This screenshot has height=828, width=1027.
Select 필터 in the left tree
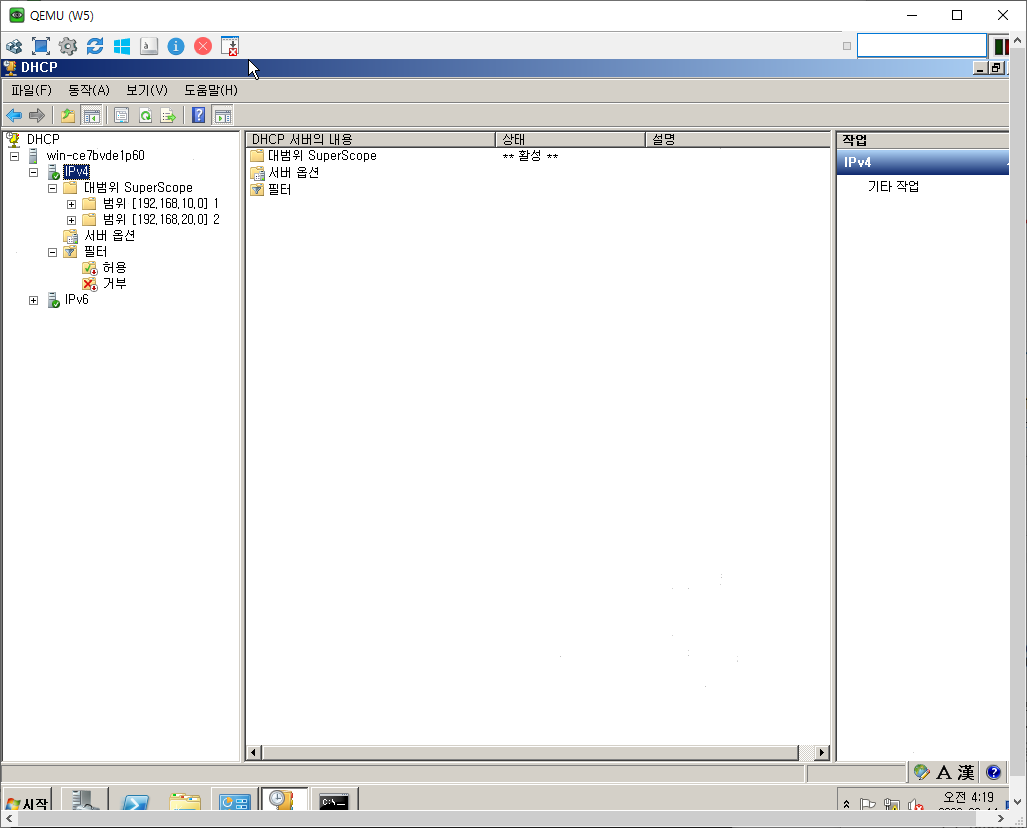[95, 252]
